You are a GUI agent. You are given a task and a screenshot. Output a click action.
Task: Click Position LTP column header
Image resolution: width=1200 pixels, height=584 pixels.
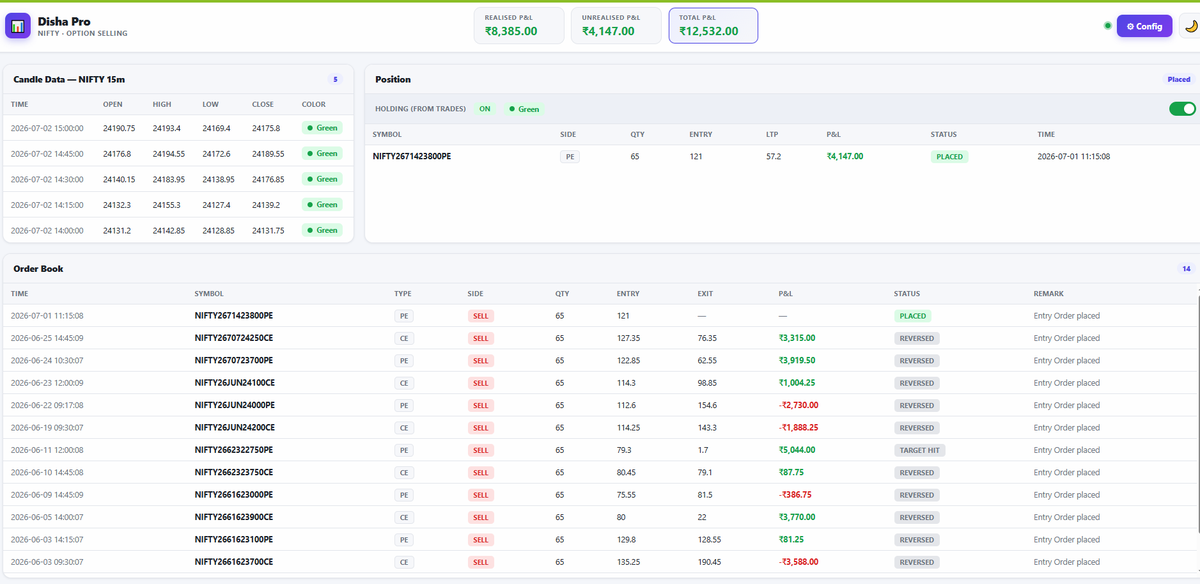(x=772, y=134)
